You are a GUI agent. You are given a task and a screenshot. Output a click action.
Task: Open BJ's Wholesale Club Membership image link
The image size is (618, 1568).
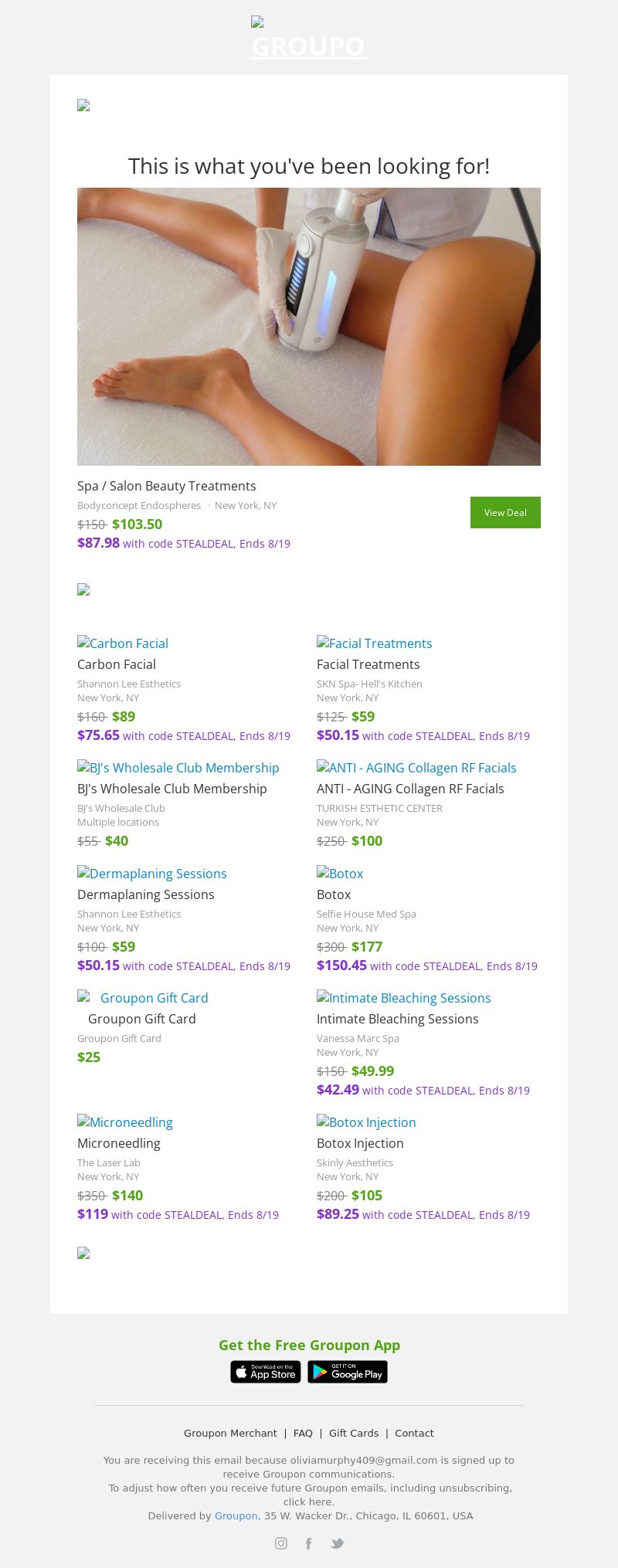tap(178, 767)
